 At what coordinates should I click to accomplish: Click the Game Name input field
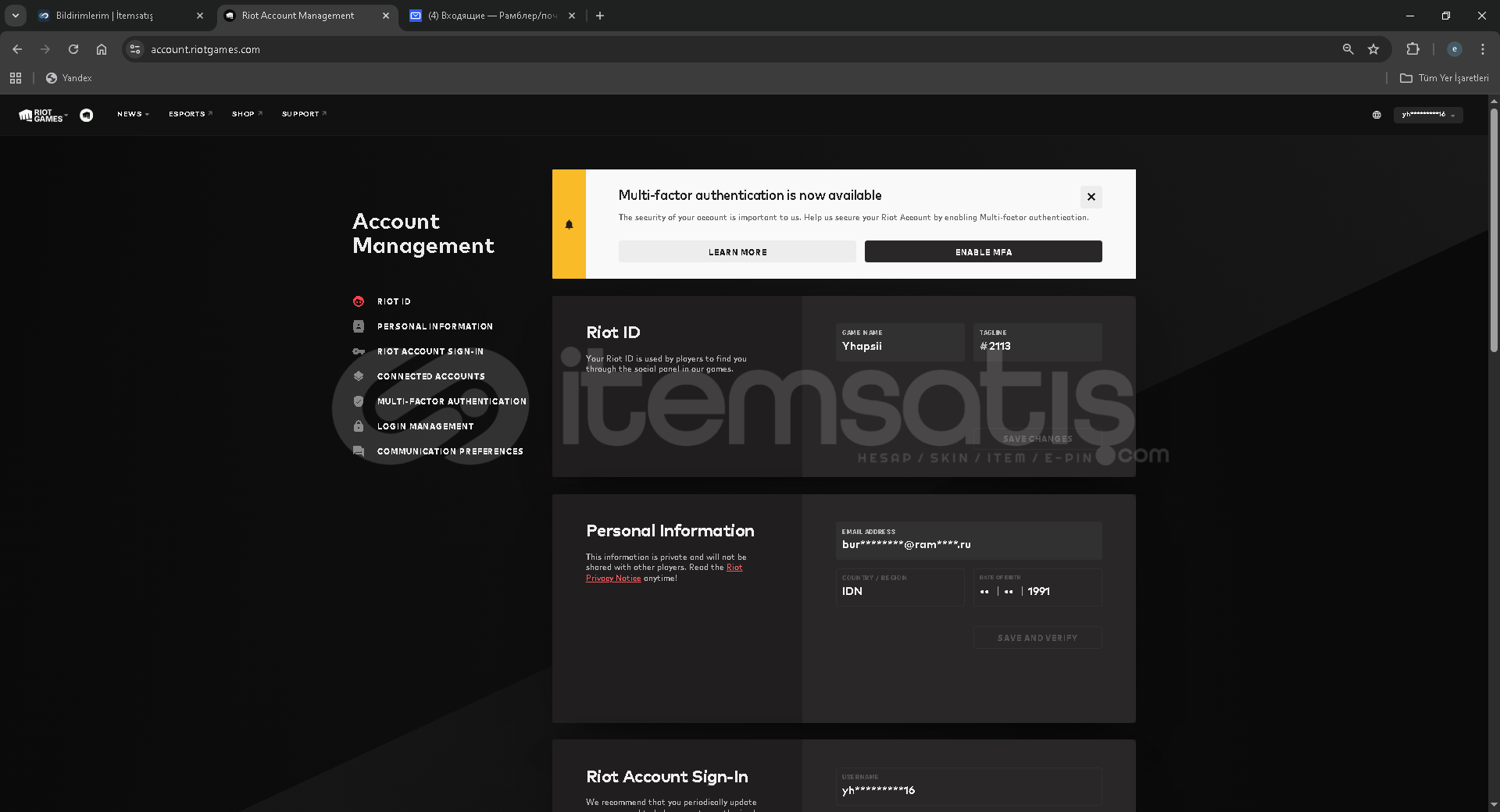899,346
